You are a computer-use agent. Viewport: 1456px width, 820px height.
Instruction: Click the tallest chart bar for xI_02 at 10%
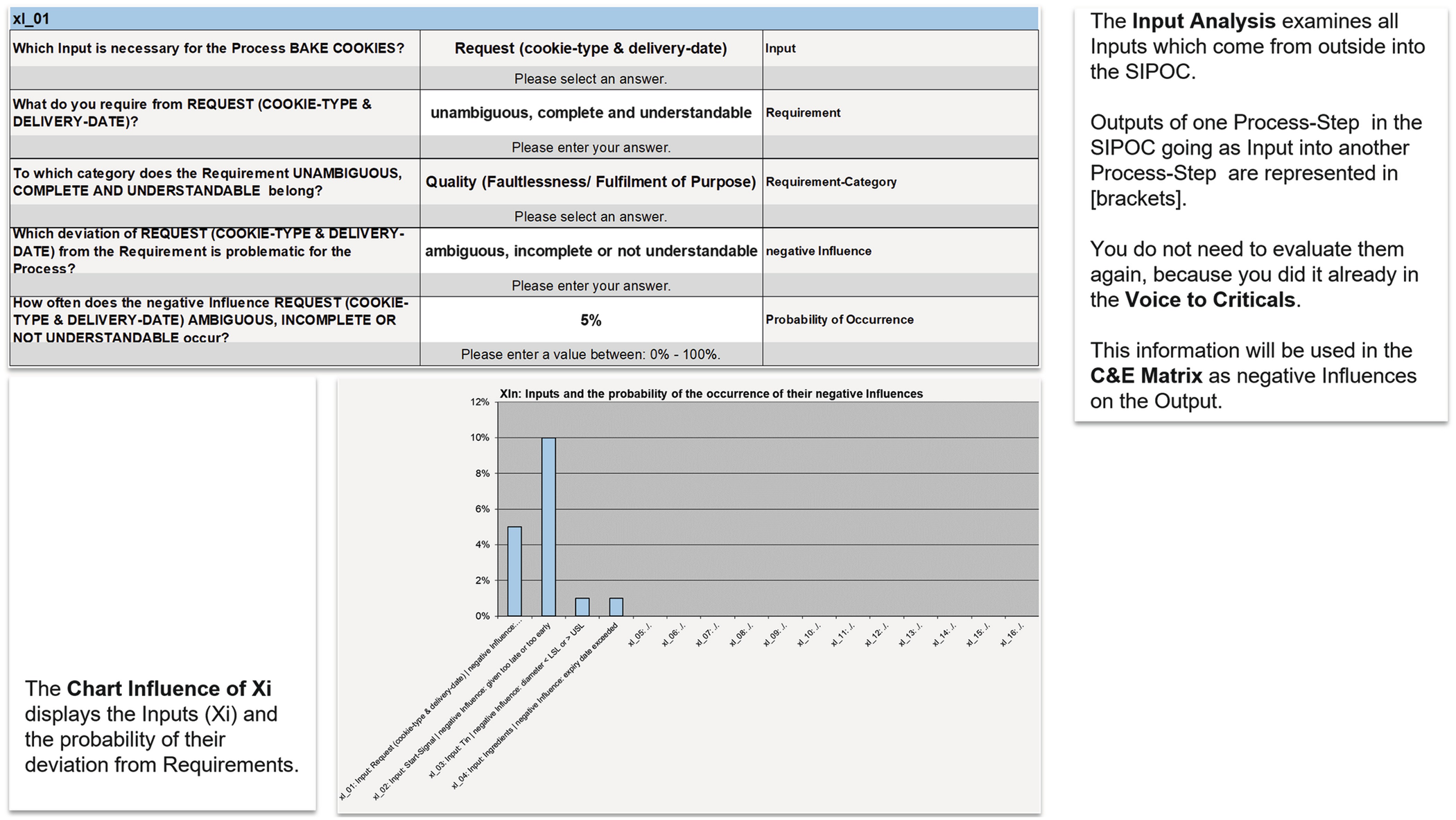point(548,527)
